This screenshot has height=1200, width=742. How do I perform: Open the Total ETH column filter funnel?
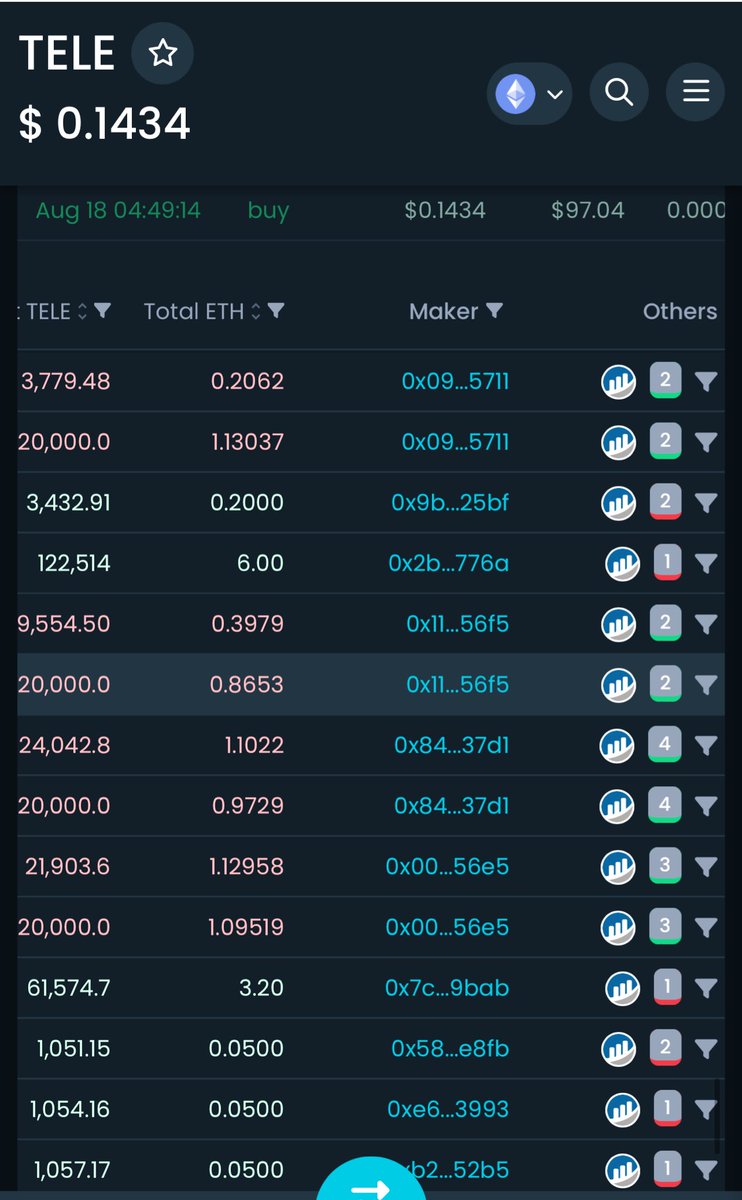(276, 310)
